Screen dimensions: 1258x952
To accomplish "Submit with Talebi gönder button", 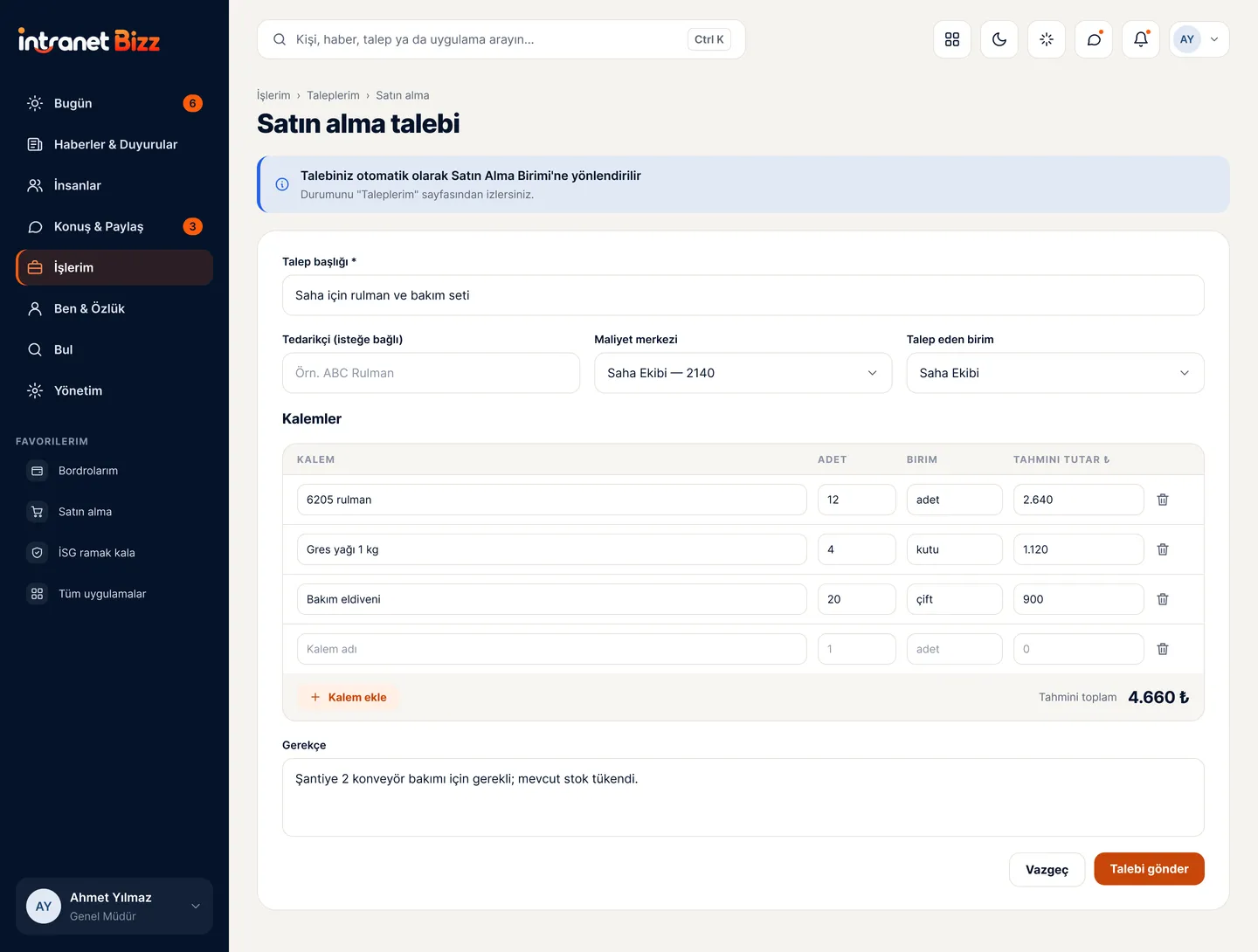I will (x=1149, y=869).
